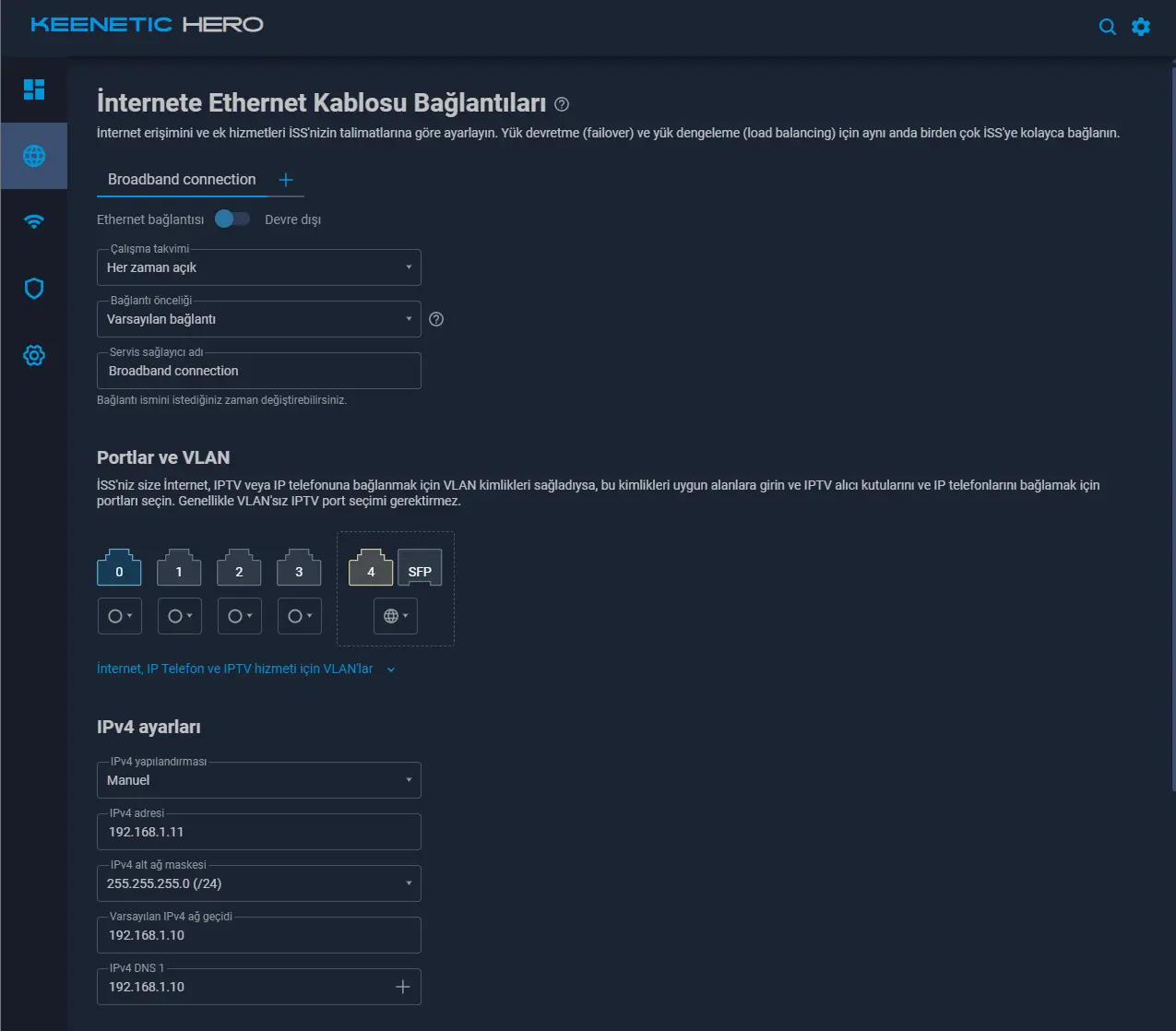This screenshot has height=1031, width=1176.
Task: Open the dashboard icon in sidebar
Action: tap(34, 89)
